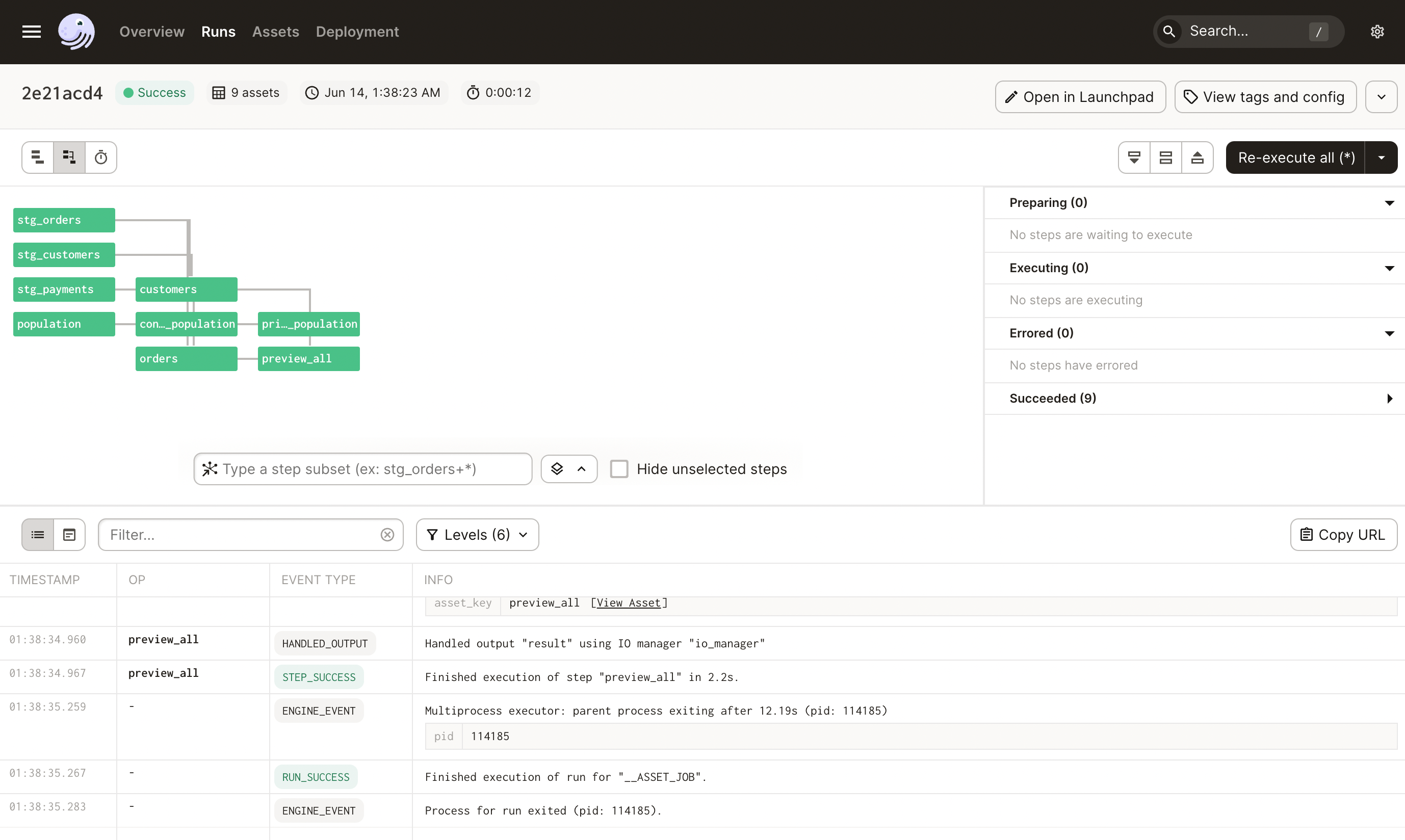
Task: Select the stg_payments step bar
Action: pos(64,289)
